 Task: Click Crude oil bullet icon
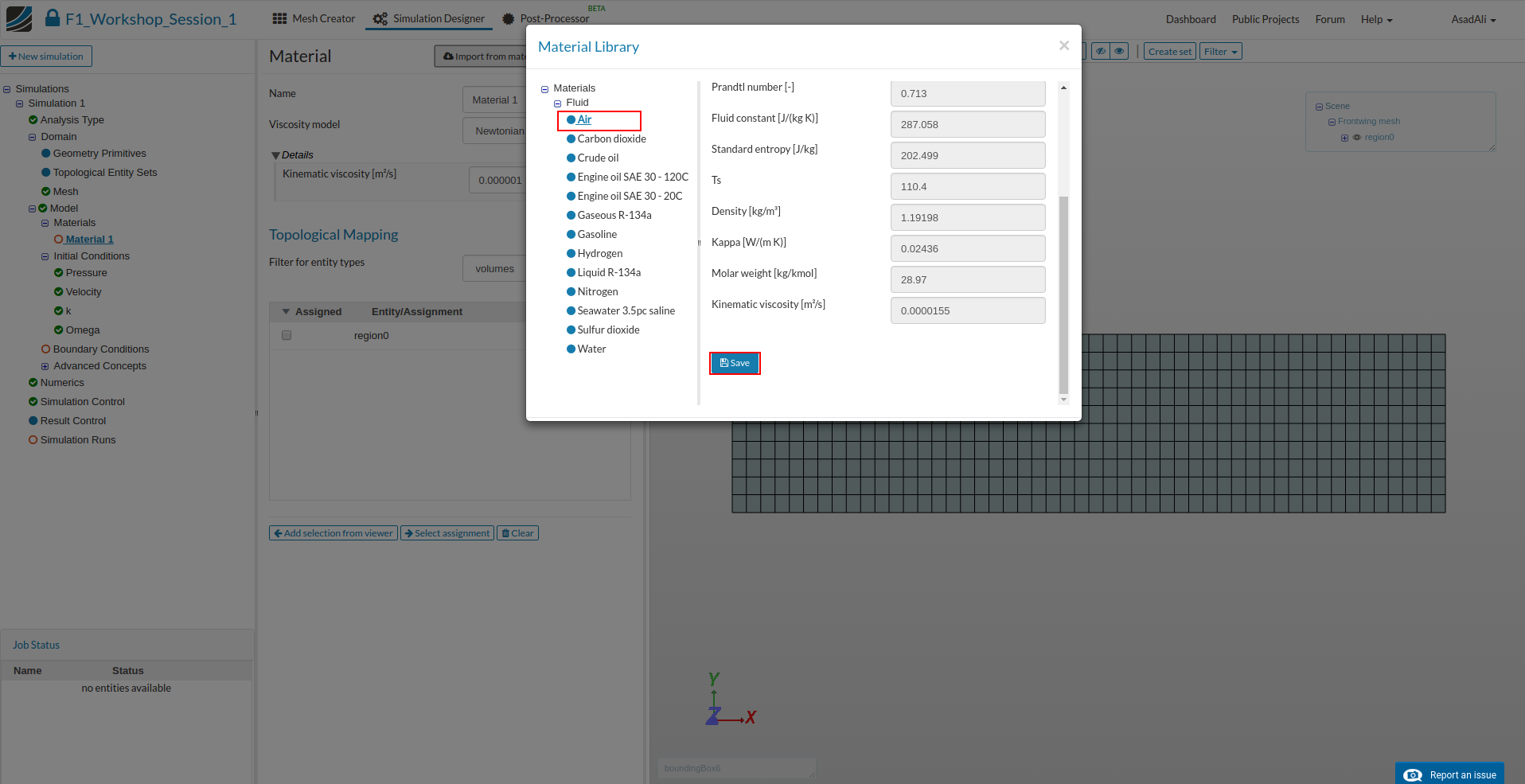571,158
